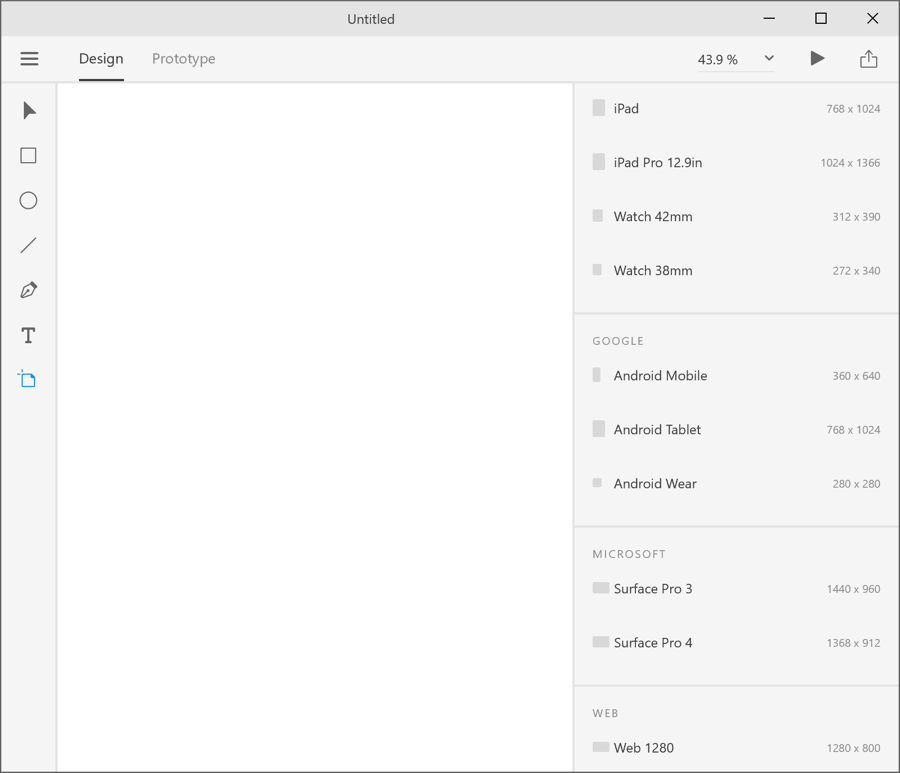
Task: Select the Pen tool
Action: click(28, 290)
